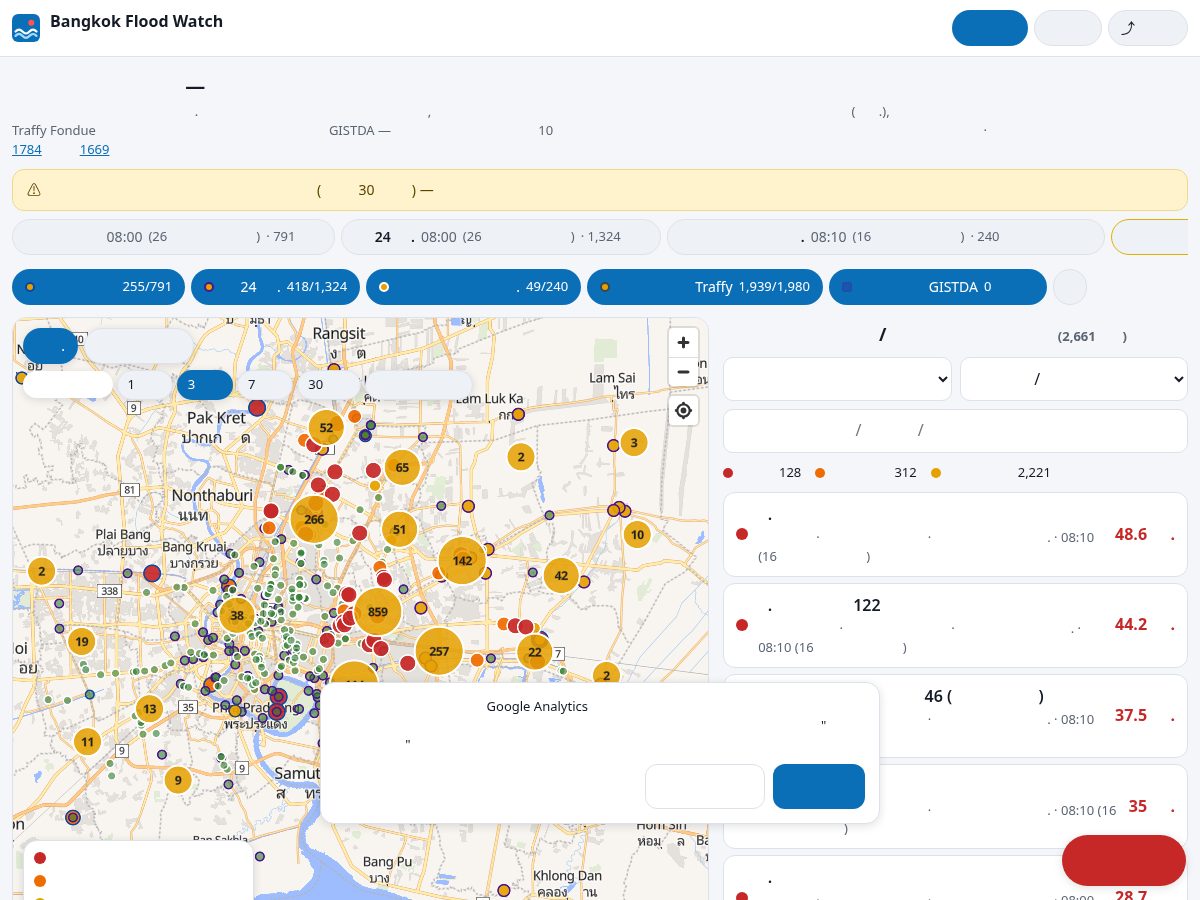Click the status chip showing 08:10 · 240
Screen dimensions: 1200x900
pos(886,237)
